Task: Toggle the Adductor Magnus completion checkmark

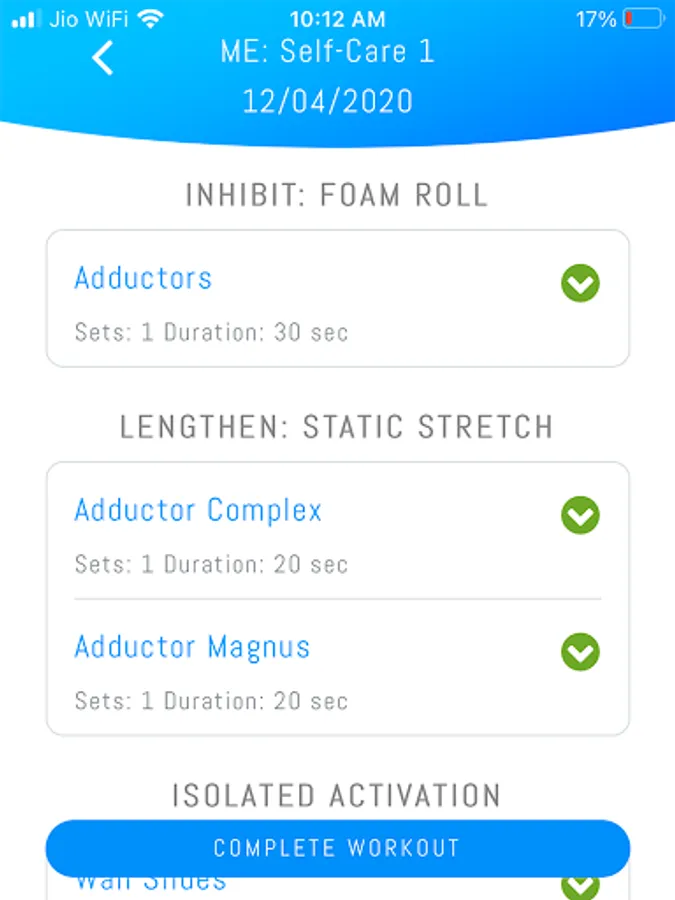Action: 580,652
